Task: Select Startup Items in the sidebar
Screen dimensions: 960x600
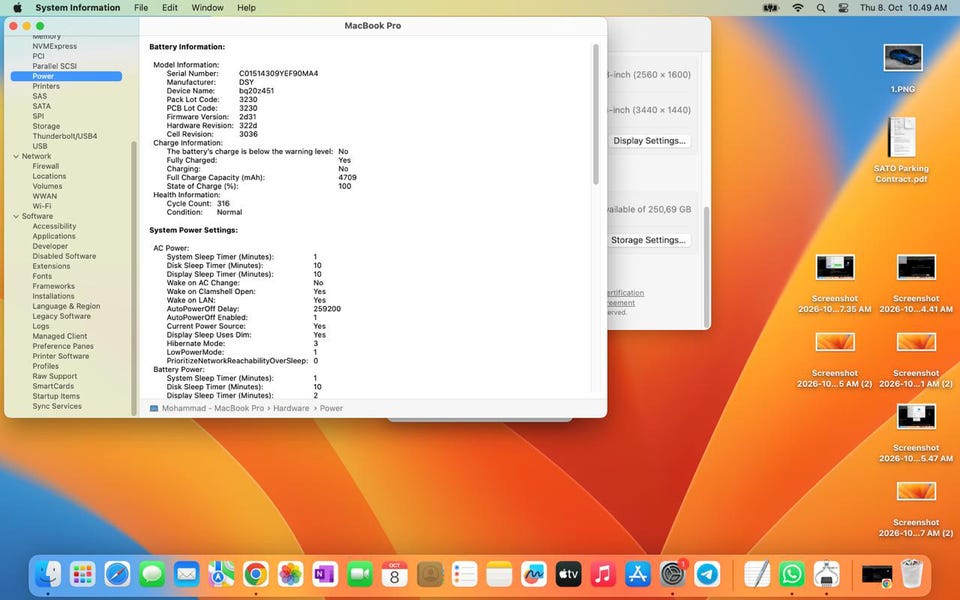Action: pos(56,396)
